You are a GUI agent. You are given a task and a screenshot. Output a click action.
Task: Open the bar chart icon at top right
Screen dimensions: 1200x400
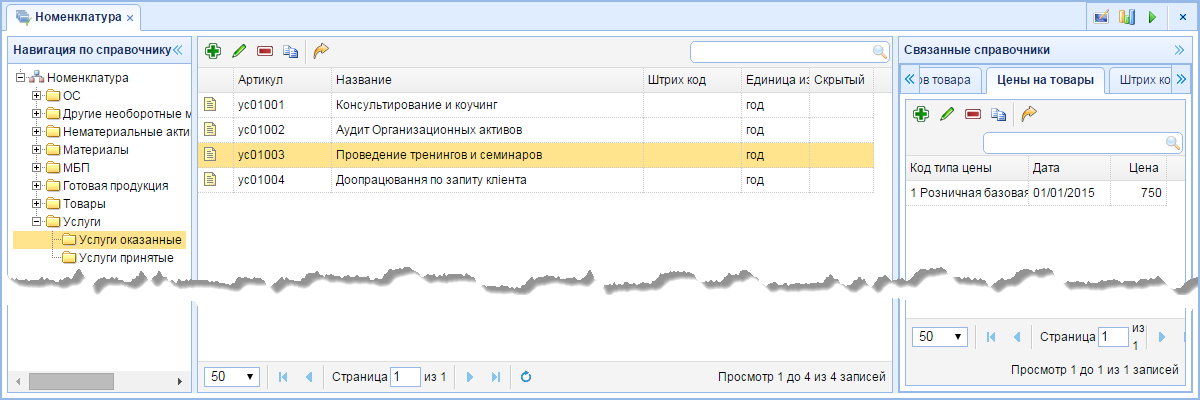1127,17
